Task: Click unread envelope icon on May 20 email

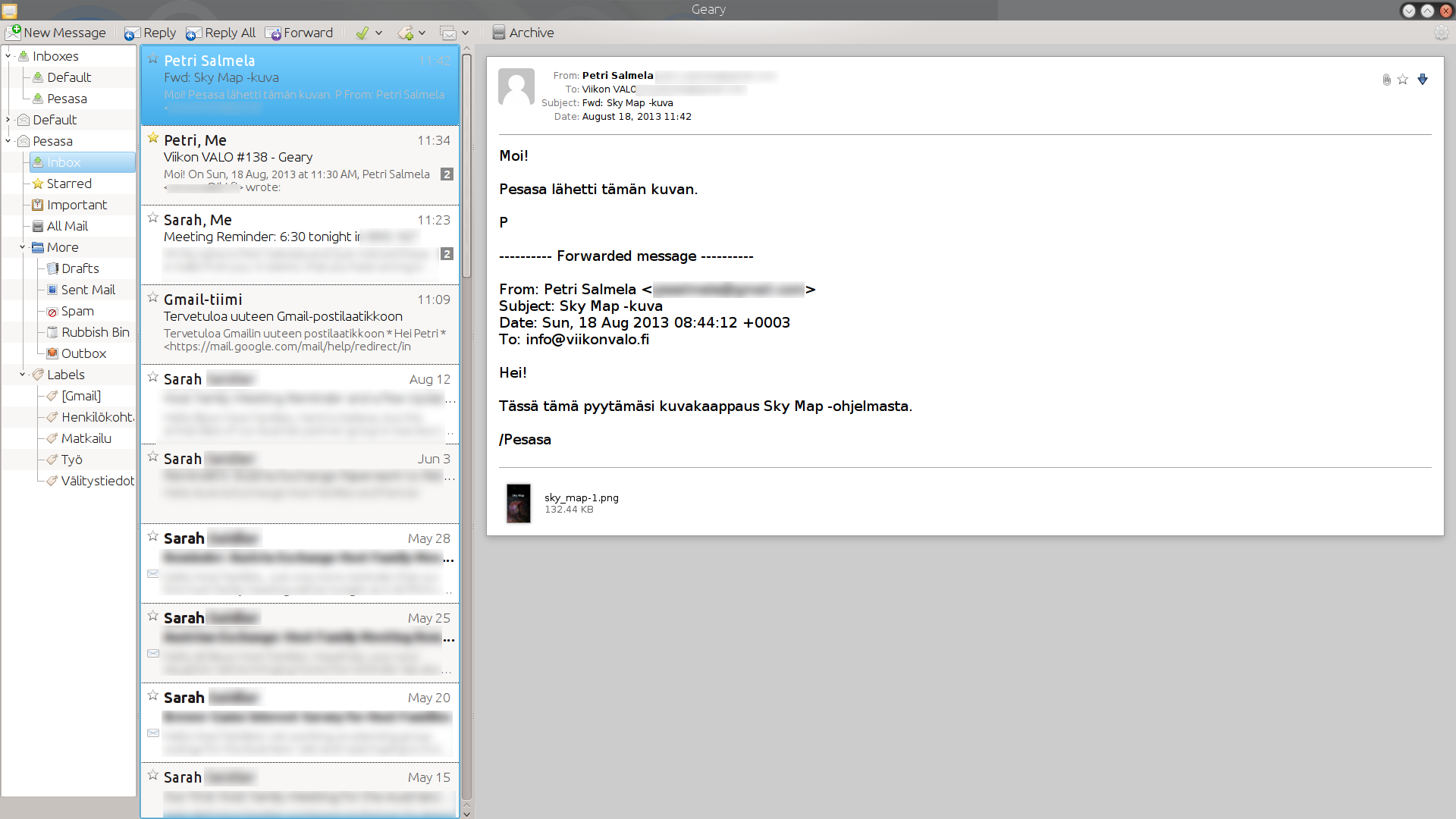Action: 153,733
